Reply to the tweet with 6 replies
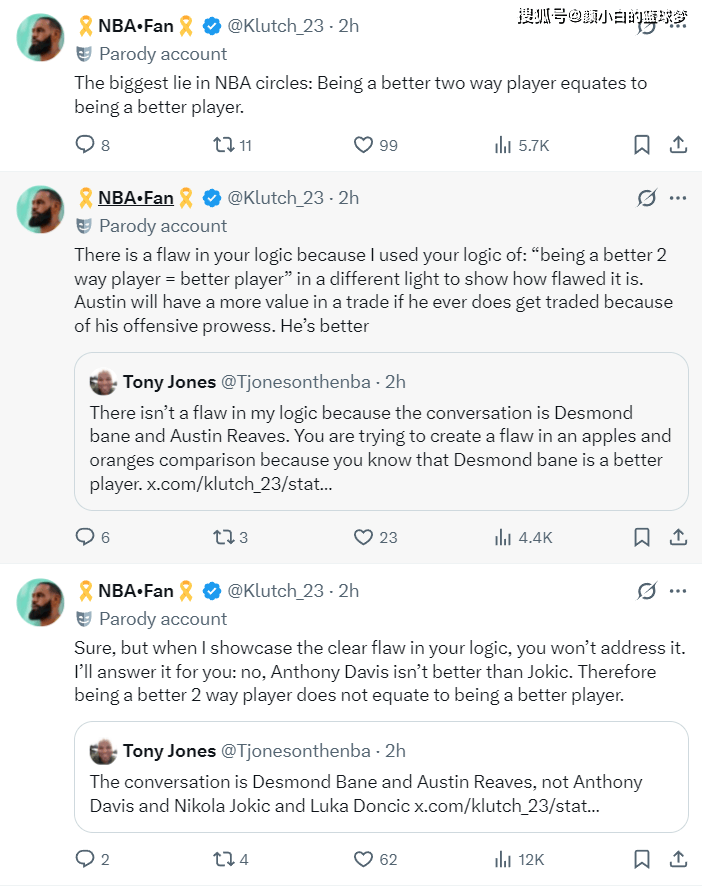The image size is (702, 889). (85, 537)
